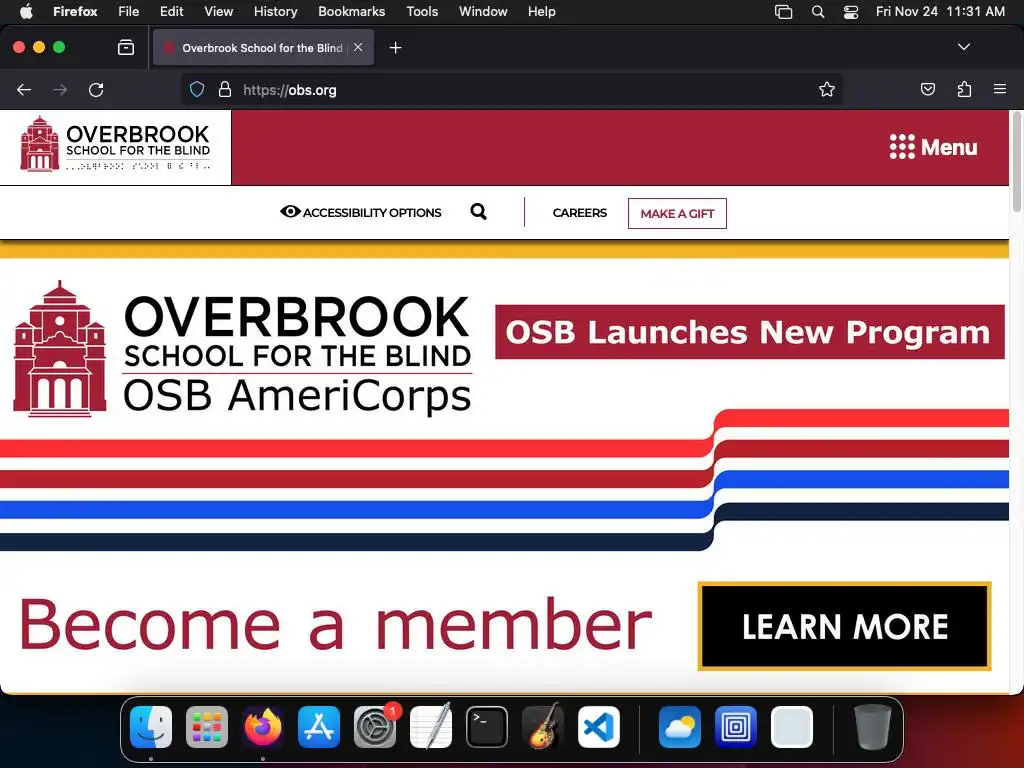1024x768 pixels.
Task: Open Terminal from the dock
Action: tap(487, 727)
